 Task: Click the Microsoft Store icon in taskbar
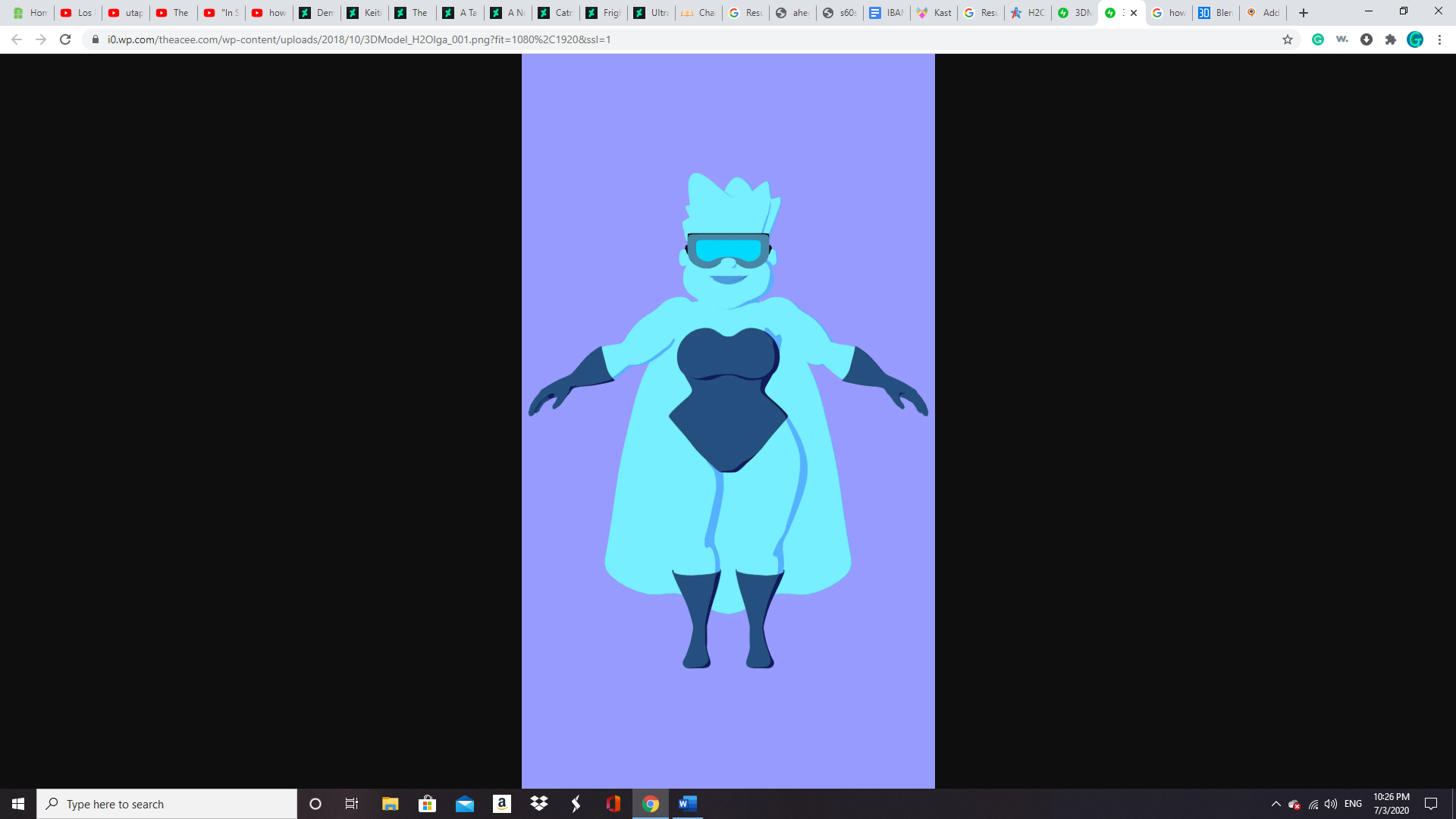point(427,804)
